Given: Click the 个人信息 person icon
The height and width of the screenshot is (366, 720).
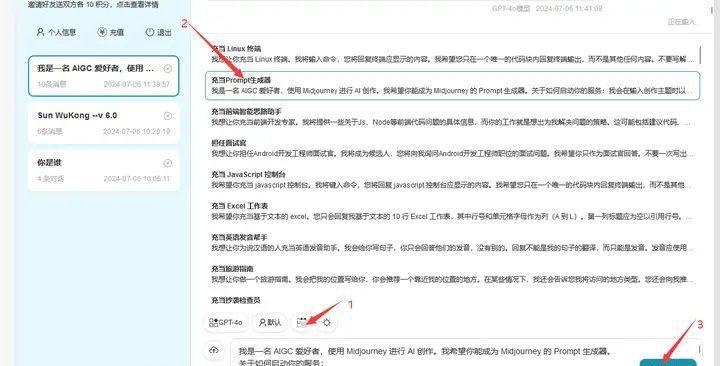Looking at the screenshot, I should click(x=40, y=33).
